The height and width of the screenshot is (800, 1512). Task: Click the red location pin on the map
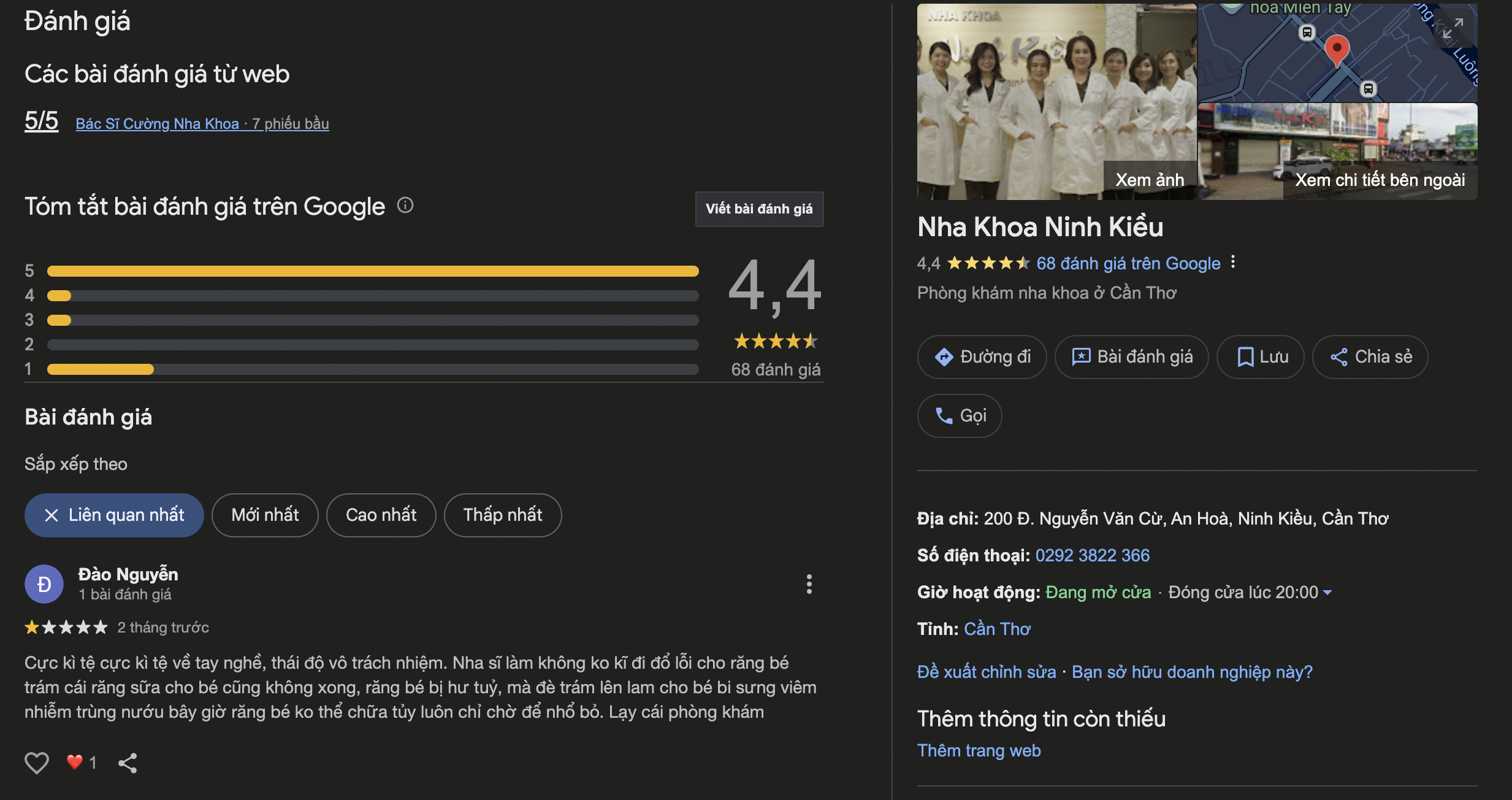coord(1337,49)
